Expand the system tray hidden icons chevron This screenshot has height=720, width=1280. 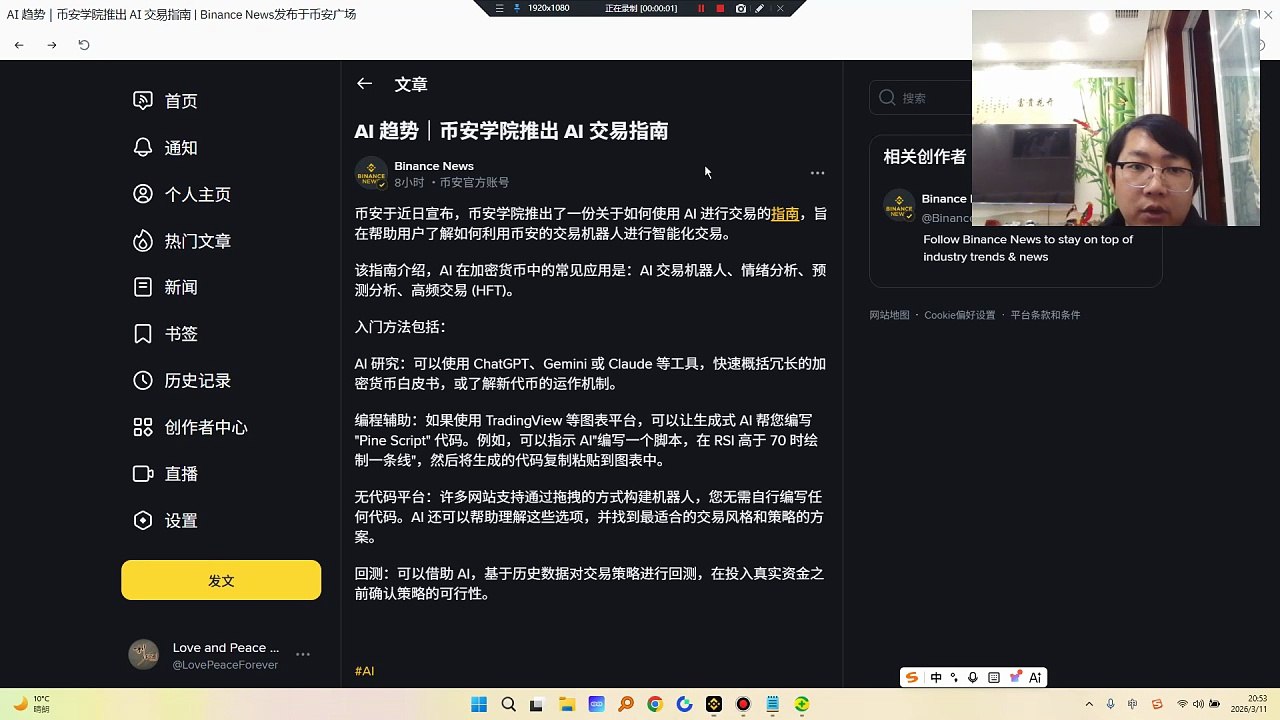tap(1089, 705)
